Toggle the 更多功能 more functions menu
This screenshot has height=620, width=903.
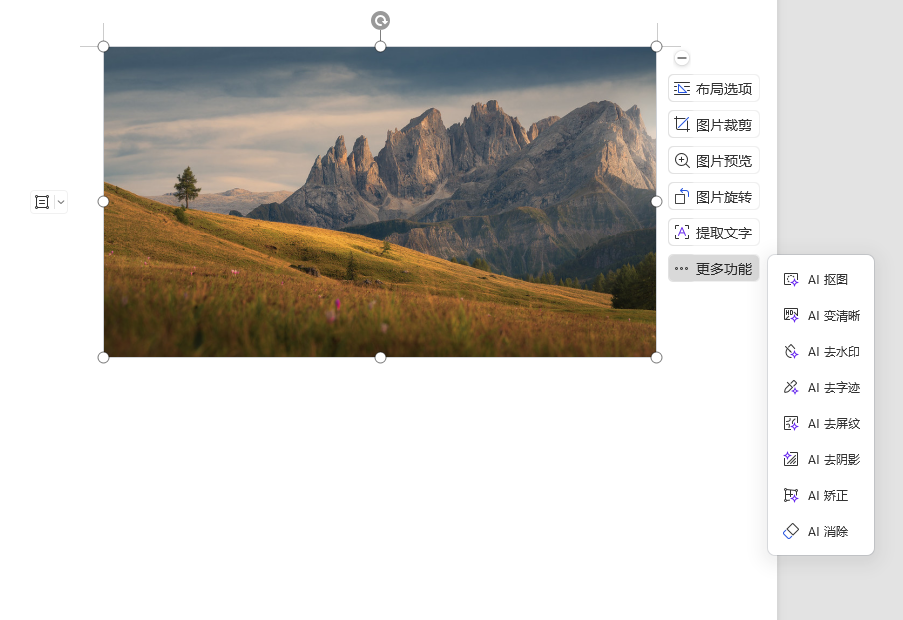click(713, 268)
